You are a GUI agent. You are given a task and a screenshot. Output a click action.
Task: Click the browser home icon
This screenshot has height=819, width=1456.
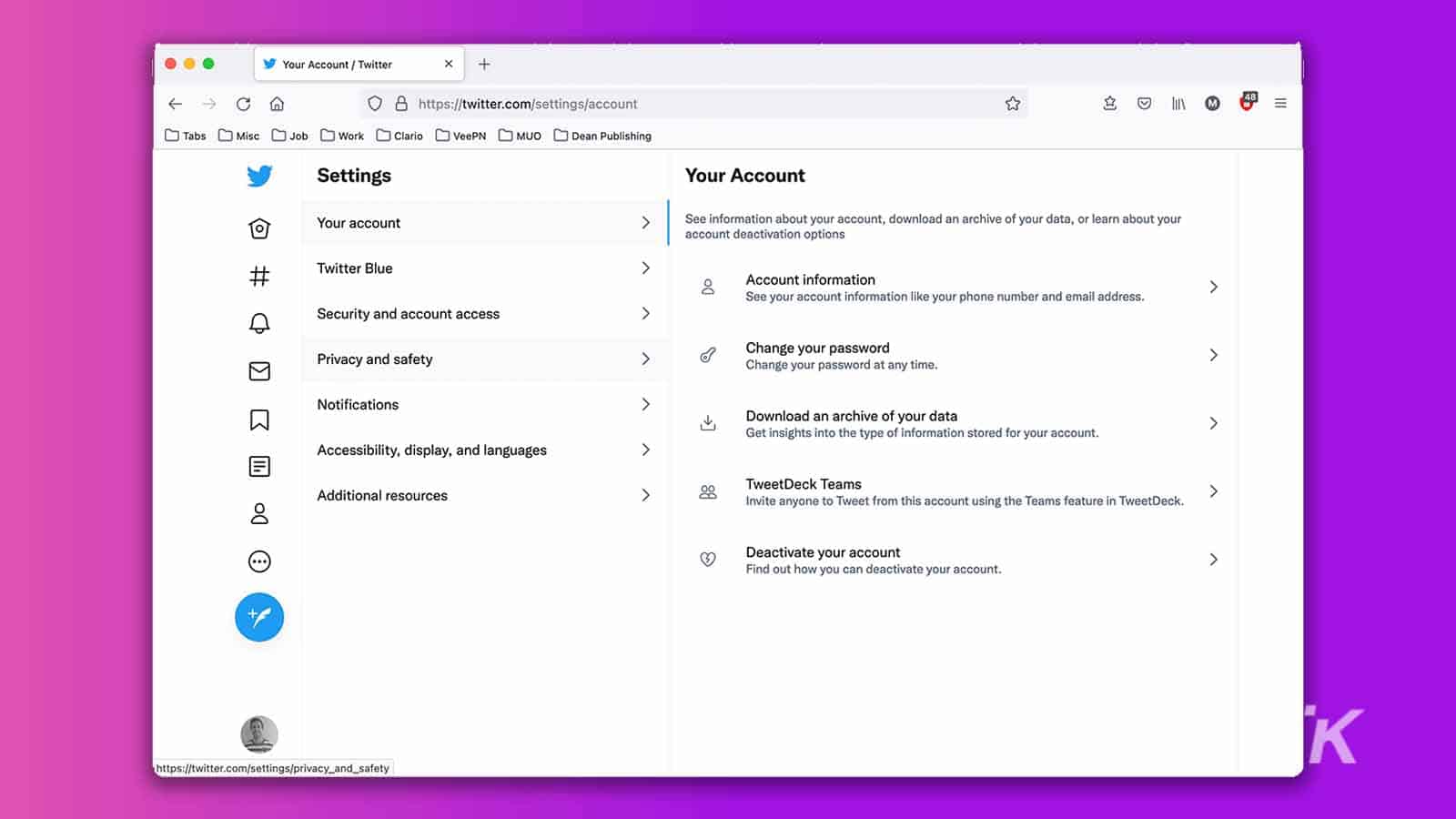(x=278, y=104)
